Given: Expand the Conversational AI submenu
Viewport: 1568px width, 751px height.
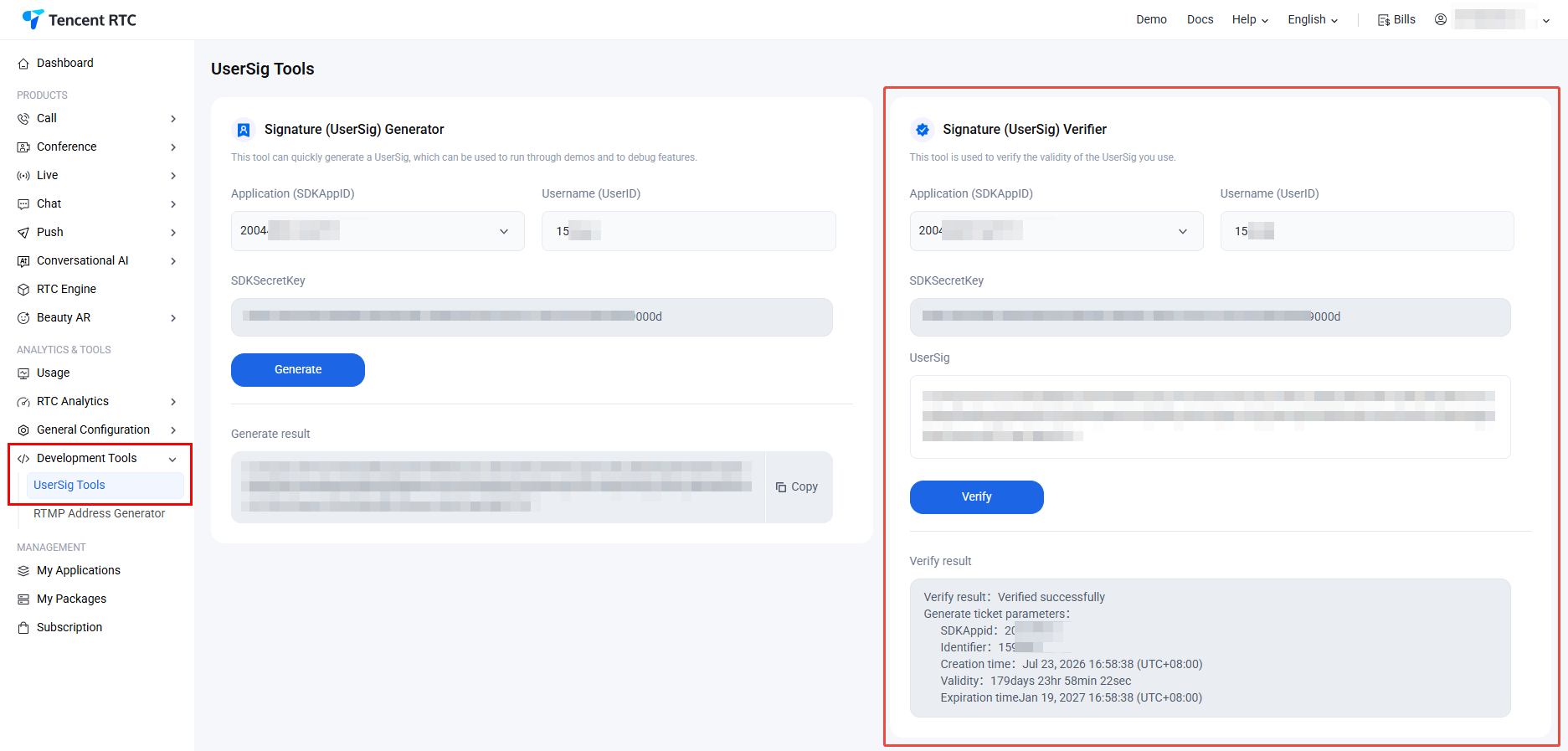Looking at the screenshot, I should (173, 261).
